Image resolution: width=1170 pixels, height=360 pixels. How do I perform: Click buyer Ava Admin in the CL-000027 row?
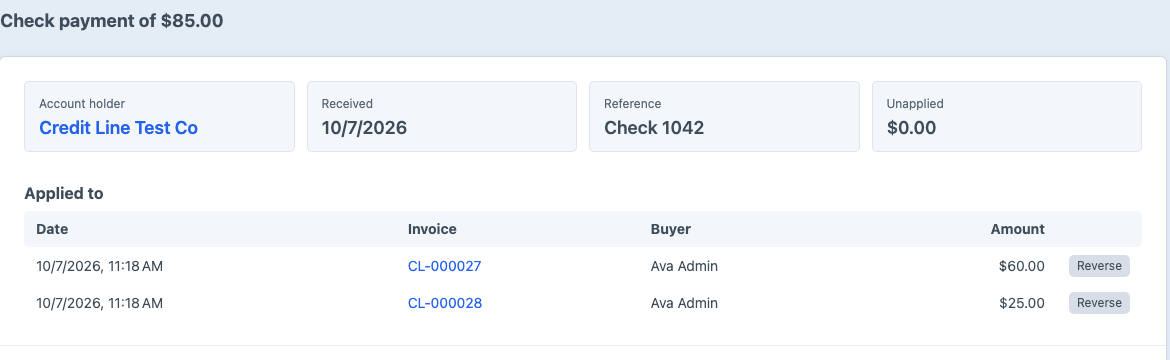[684, 266]
